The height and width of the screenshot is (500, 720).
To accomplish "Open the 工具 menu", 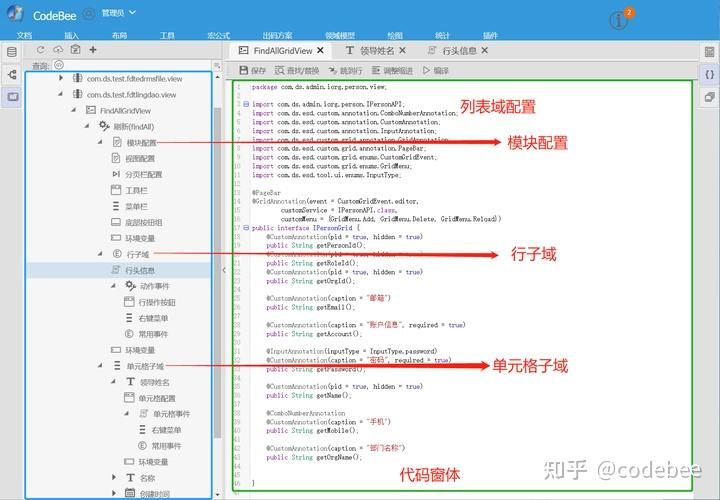I will click(x=167, y=35).
